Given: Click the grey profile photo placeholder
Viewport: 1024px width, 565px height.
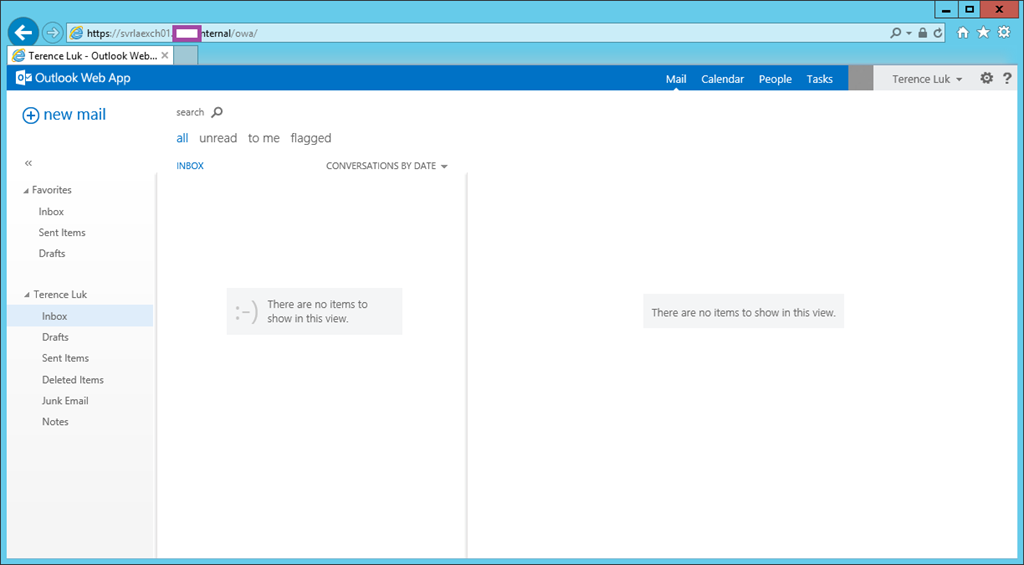Looking at the screenshot, I should point(861,78).
